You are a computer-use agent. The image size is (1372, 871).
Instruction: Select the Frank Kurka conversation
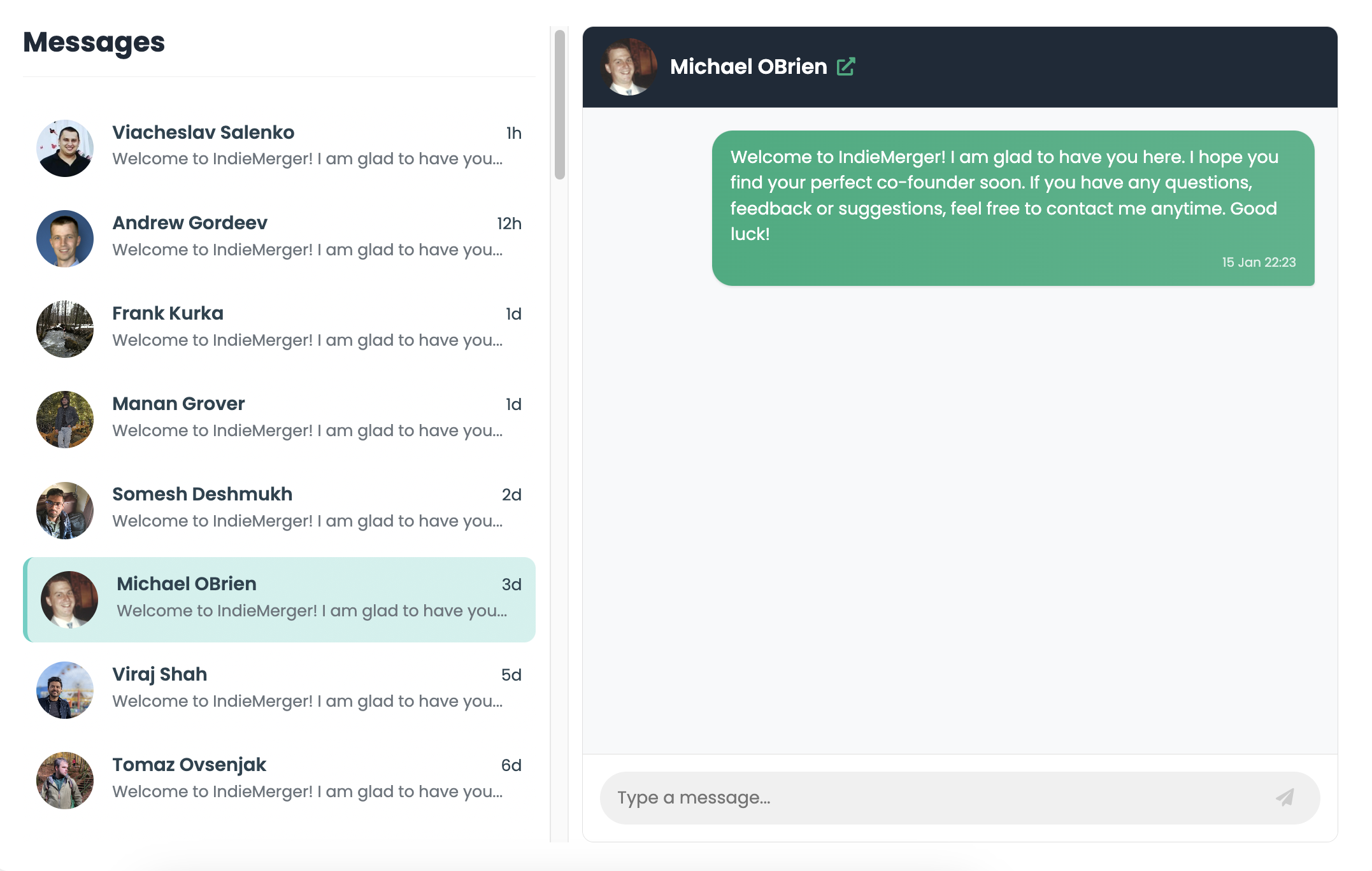click(x=280, y=327)
